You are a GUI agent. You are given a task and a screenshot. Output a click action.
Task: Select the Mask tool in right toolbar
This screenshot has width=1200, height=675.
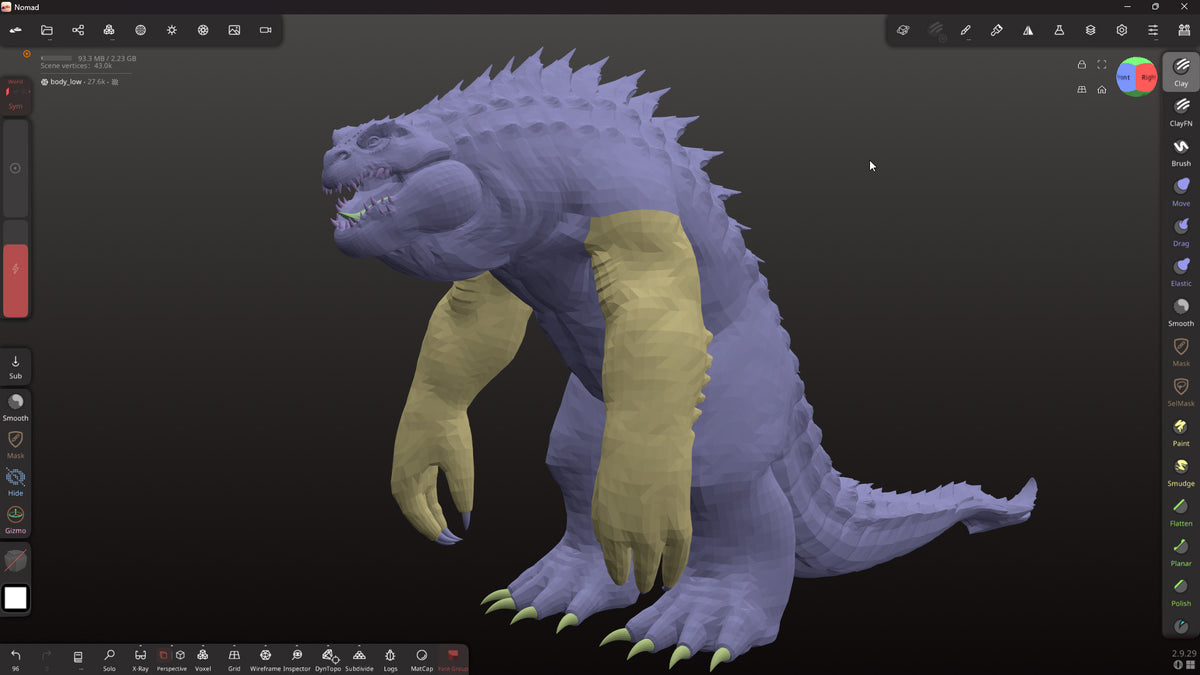1181,352
